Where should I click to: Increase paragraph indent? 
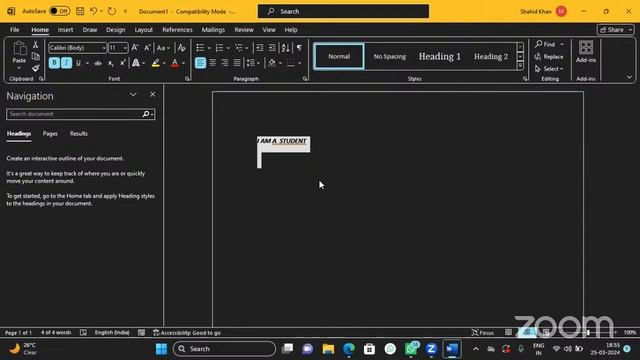272,48
